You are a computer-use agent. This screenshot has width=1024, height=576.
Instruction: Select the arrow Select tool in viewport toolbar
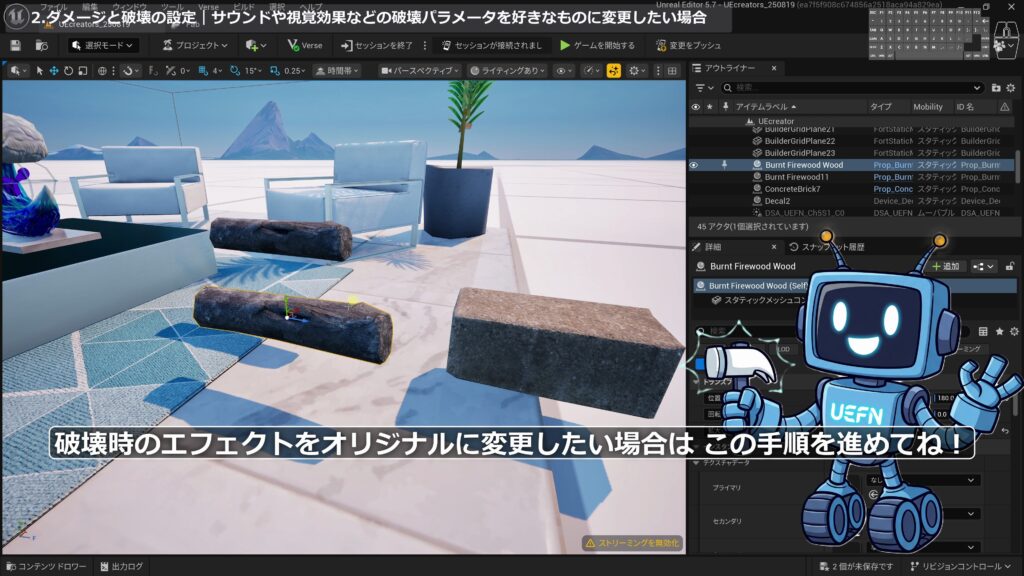pos(39,71)
